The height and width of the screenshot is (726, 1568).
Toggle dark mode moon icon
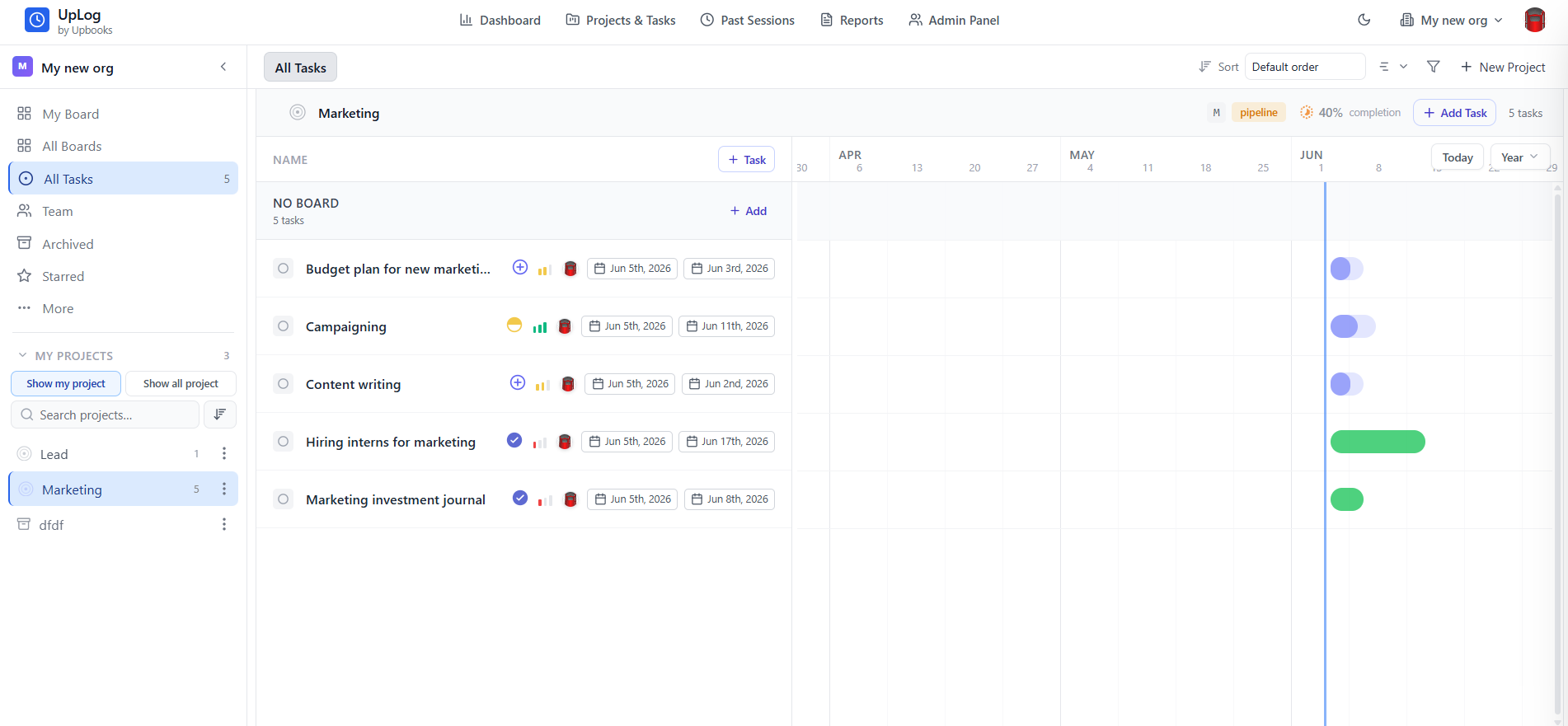click(1364, 20)
